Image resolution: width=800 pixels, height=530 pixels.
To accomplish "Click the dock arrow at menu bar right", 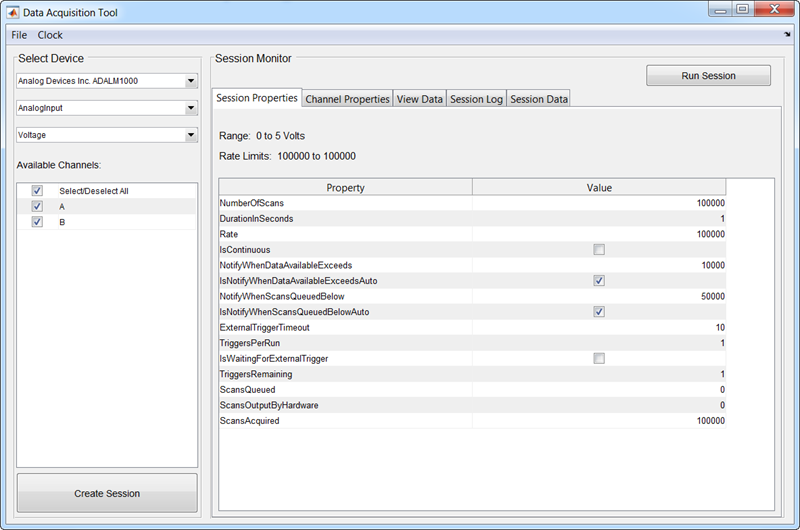I will (x=787, y=35).
